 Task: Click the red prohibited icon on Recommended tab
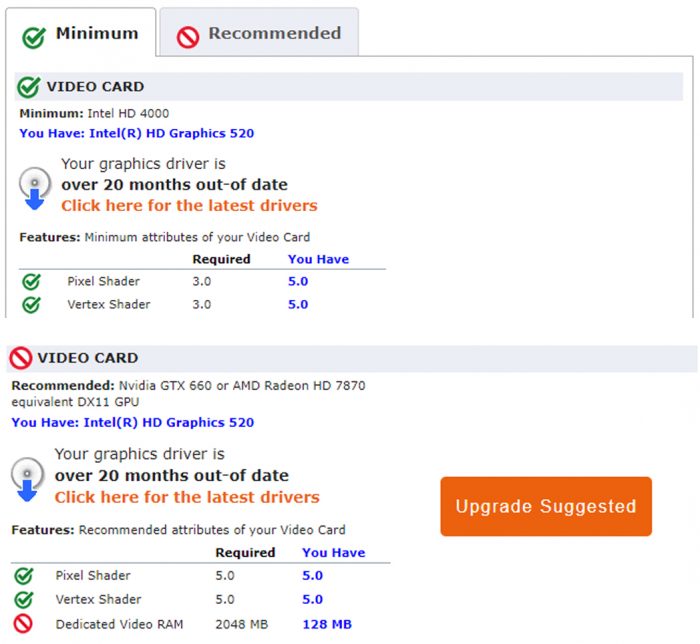(x=188, y=37)
